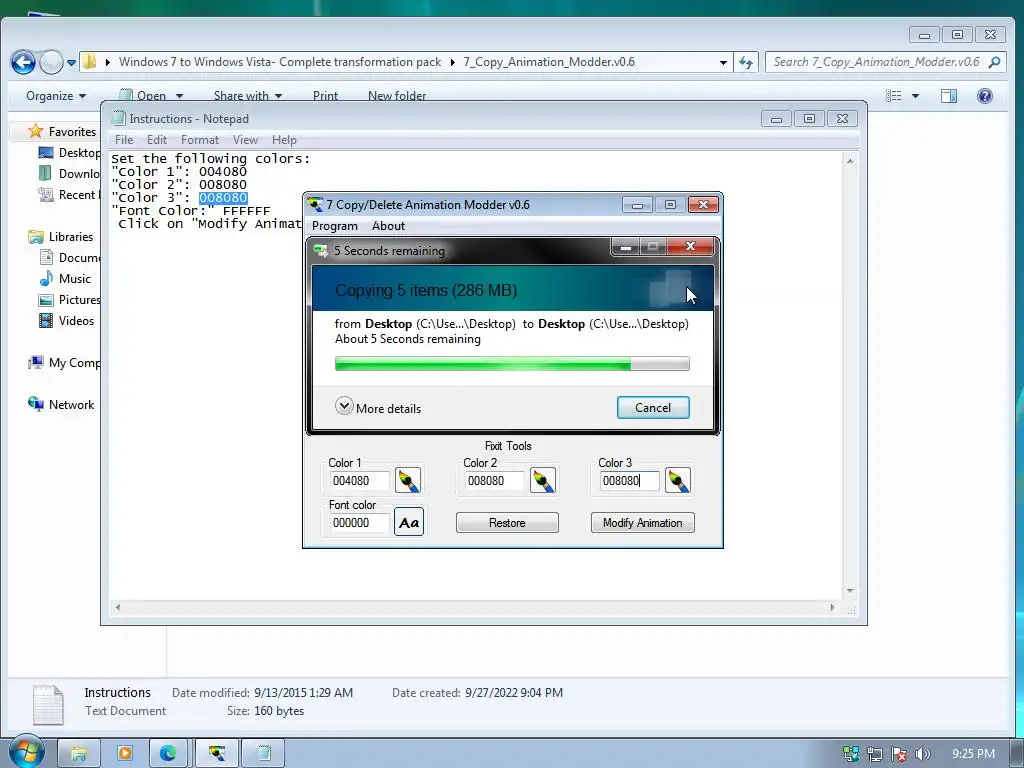The width and height of the screenshot is (1024, 768).
Task: Open Notepad Help menu
Action: click(x=284, y=140)
